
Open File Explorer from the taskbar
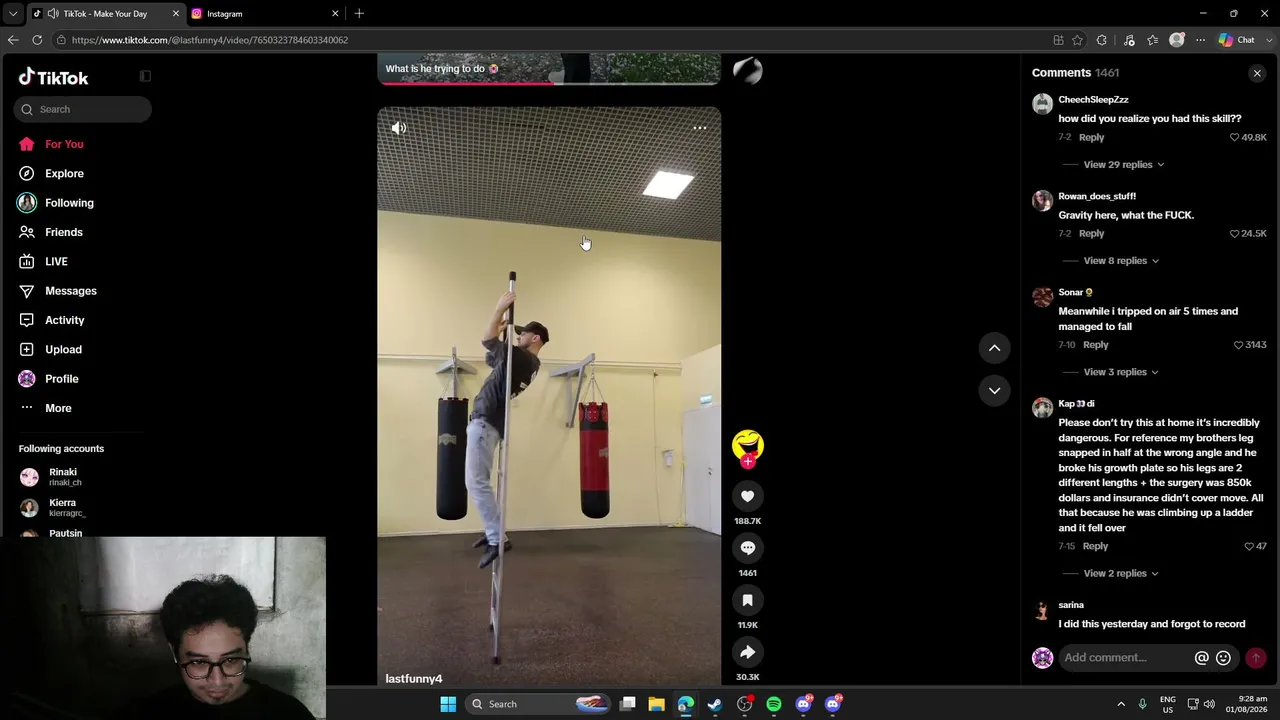pos(656,704)
